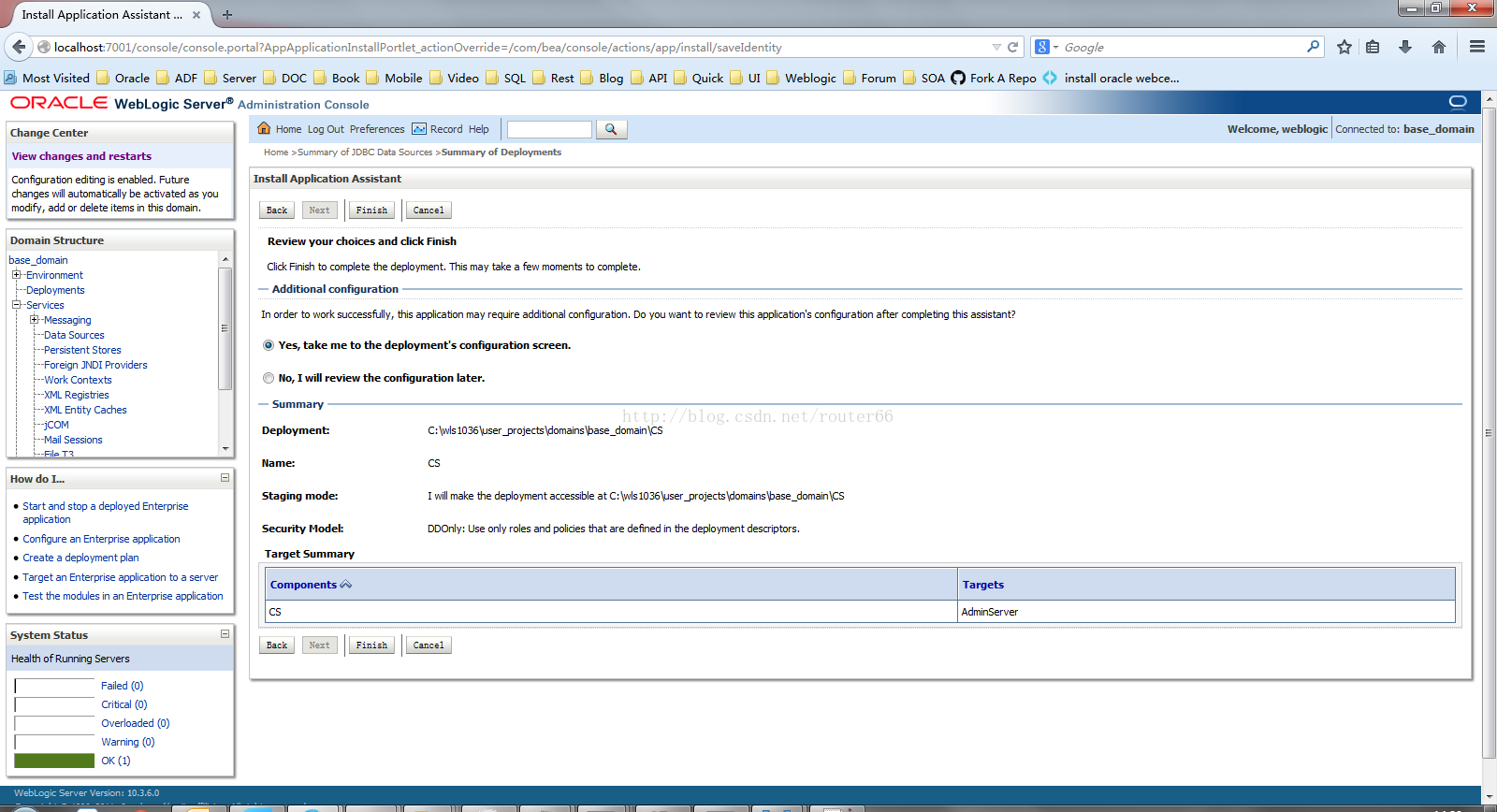The height and width of the screenshot is (812, 1497).
Task: Open Help in console toolbar
Action: click(x=479, y=129)
